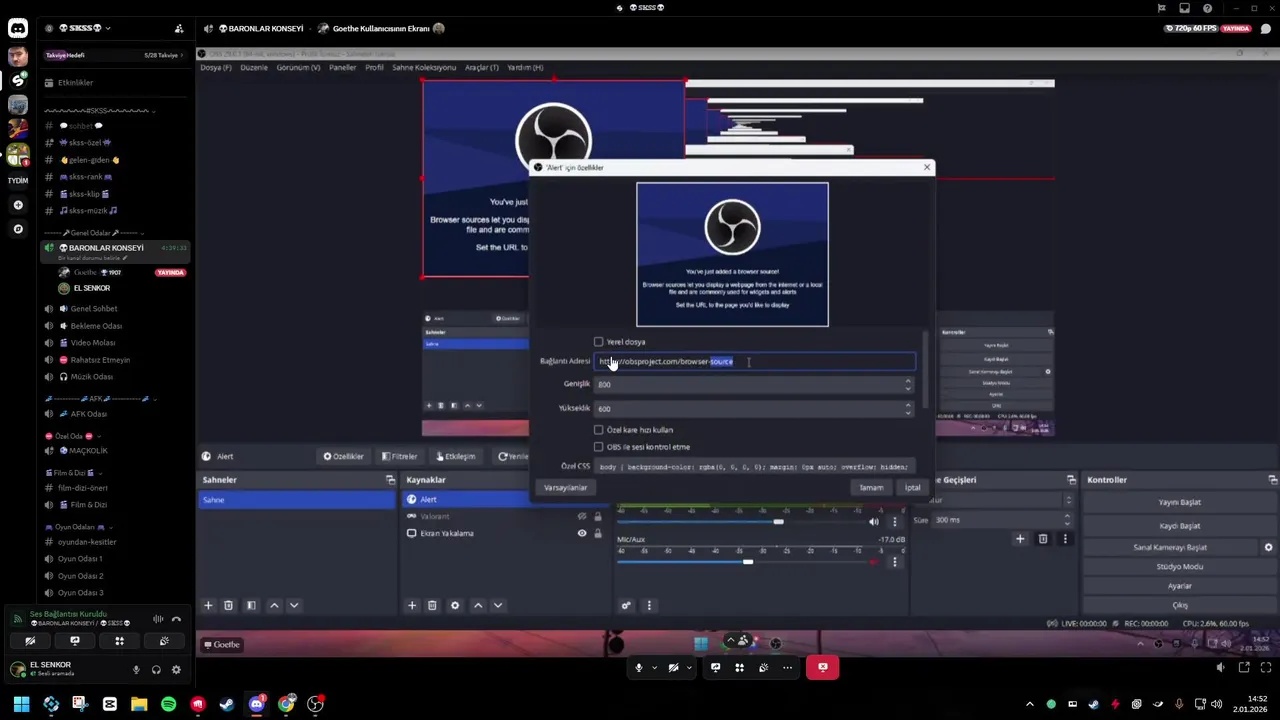The height and width of the screenshot is (720, 1280).
Task: Click fullscreen icon of stream viewer
Action: (1266, 667)
